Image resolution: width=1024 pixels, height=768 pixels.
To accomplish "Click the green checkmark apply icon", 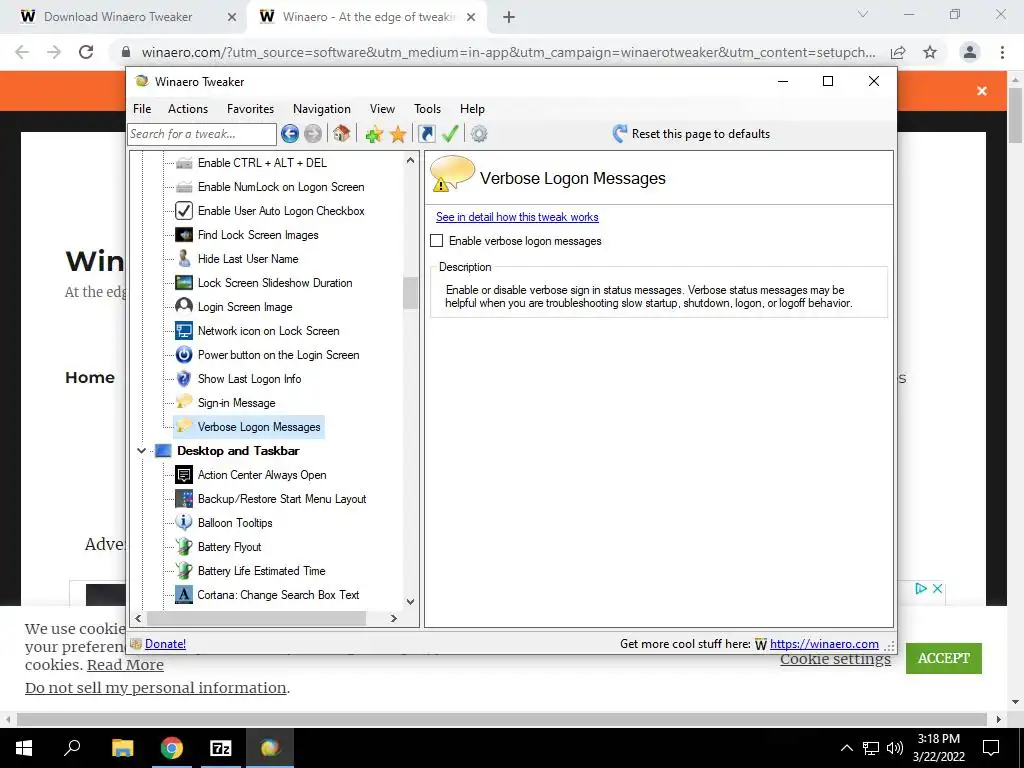I will point(450,134).
